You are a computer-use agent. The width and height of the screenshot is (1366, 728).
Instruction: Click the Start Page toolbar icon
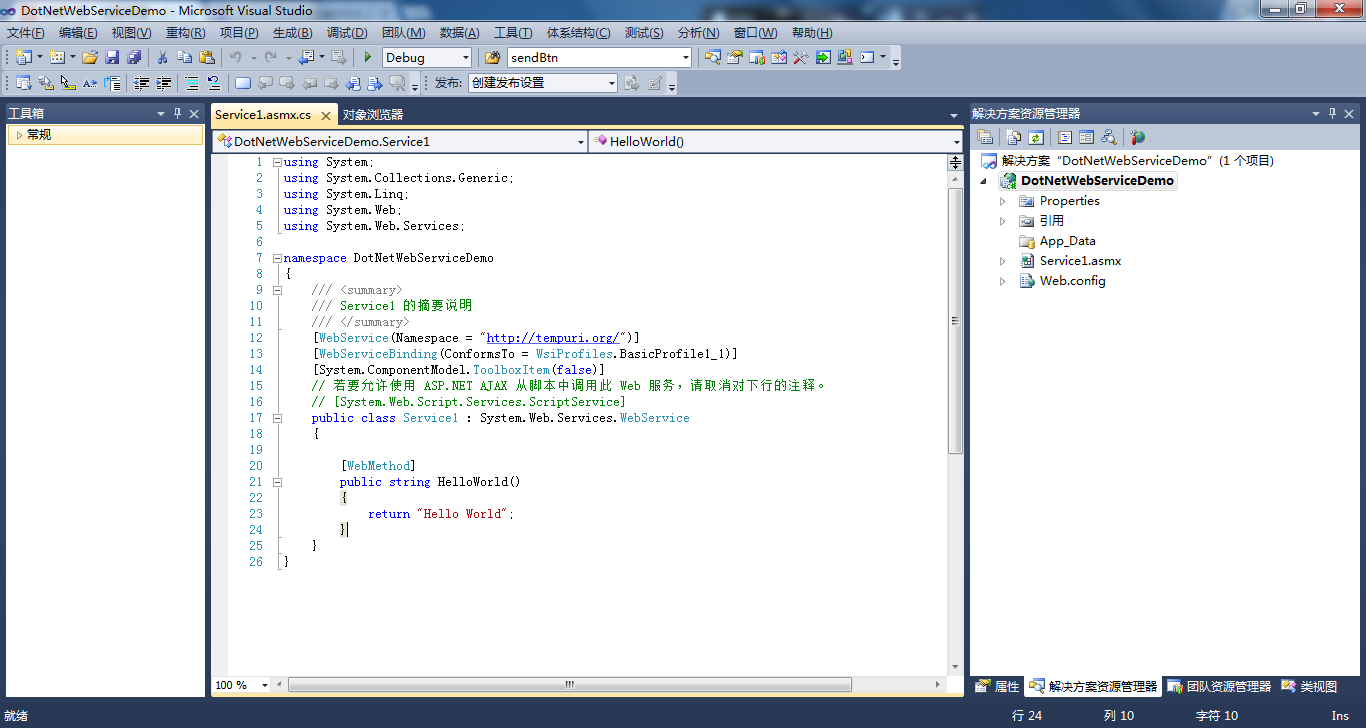823,57
